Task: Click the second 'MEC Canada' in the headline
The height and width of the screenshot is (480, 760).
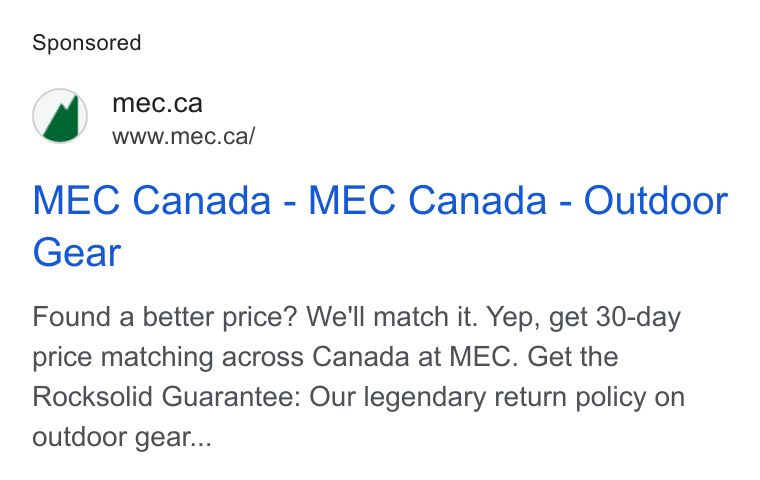Action: tap(428, 200)
